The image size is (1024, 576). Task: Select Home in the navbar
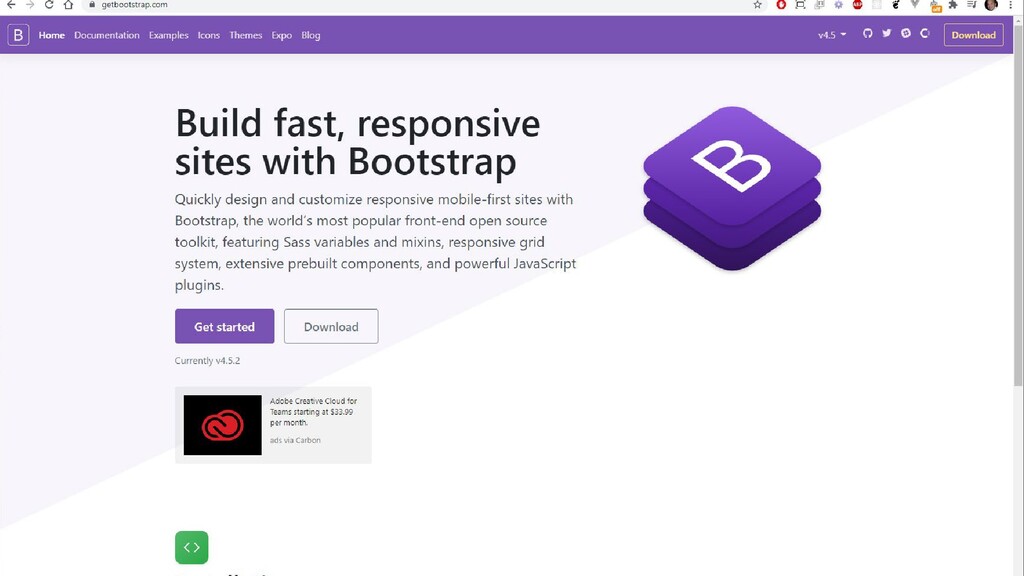(52, 35)
